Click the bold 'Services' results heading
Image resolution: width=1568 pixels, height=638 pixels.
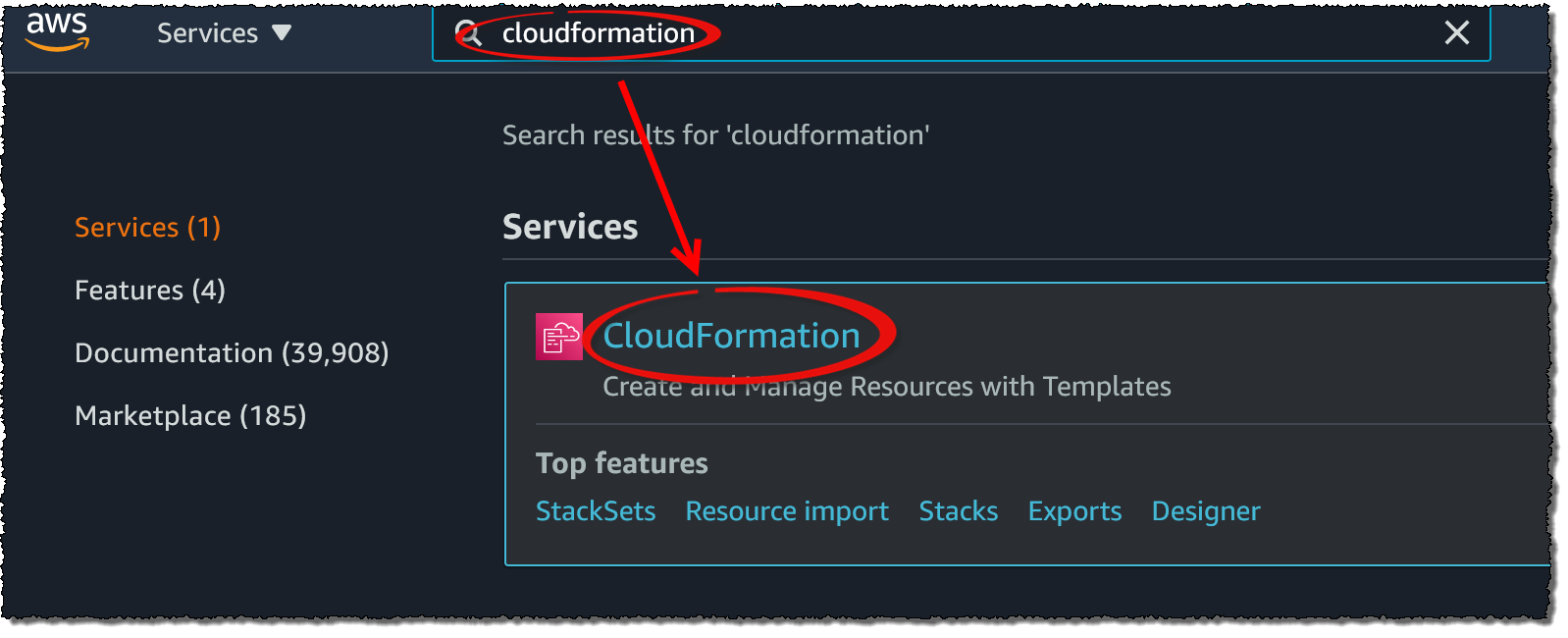point(570,228)
